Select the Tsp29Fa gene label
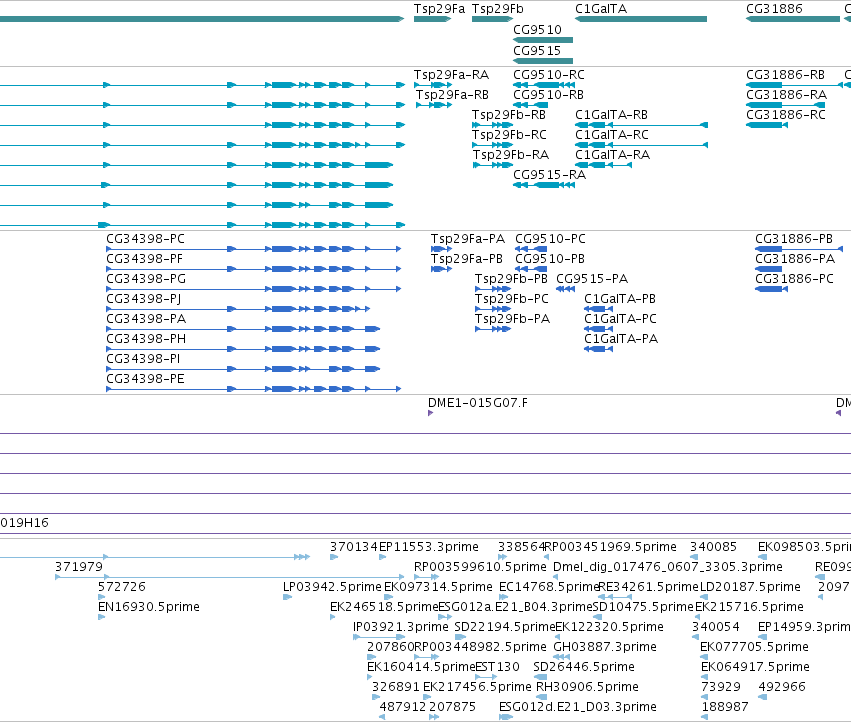The image size is (851, 722). (x=439, y=9)
